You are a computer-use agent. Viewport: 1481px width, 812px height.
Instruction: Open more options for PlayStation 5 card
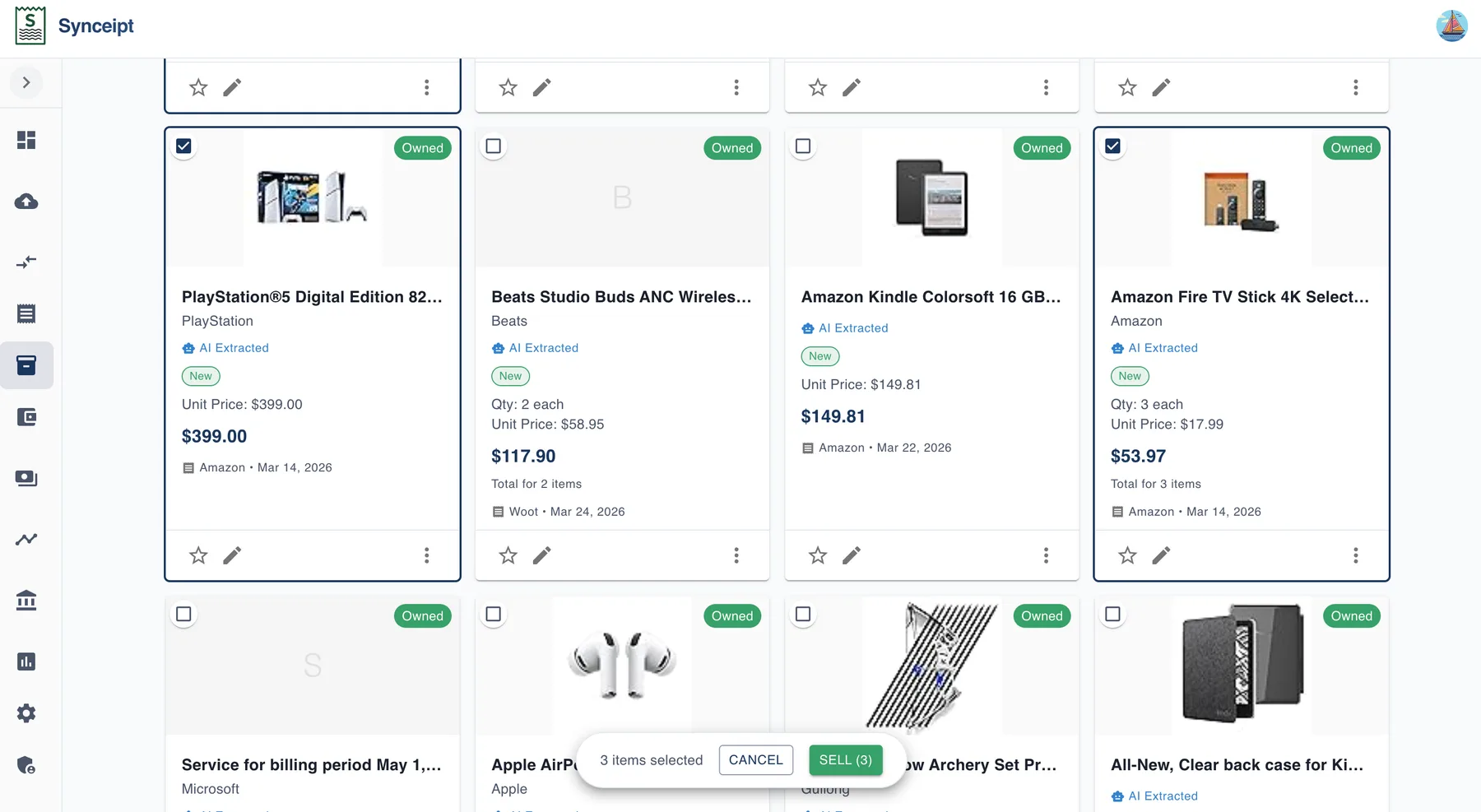click(x=426, y=555)
